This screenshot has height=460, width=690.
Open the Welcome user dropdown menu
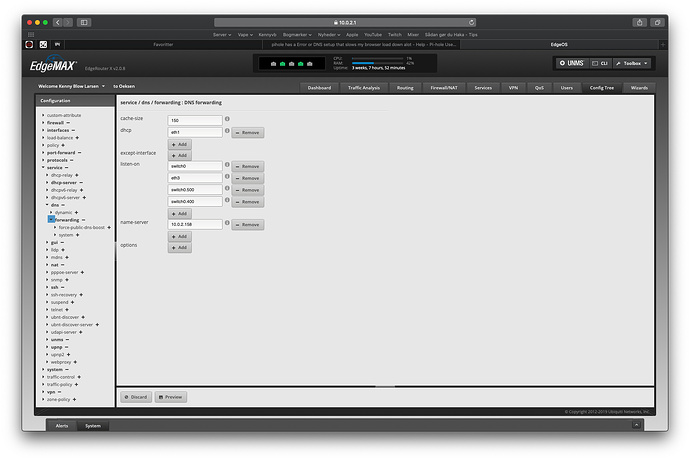[x=70, y=87]
